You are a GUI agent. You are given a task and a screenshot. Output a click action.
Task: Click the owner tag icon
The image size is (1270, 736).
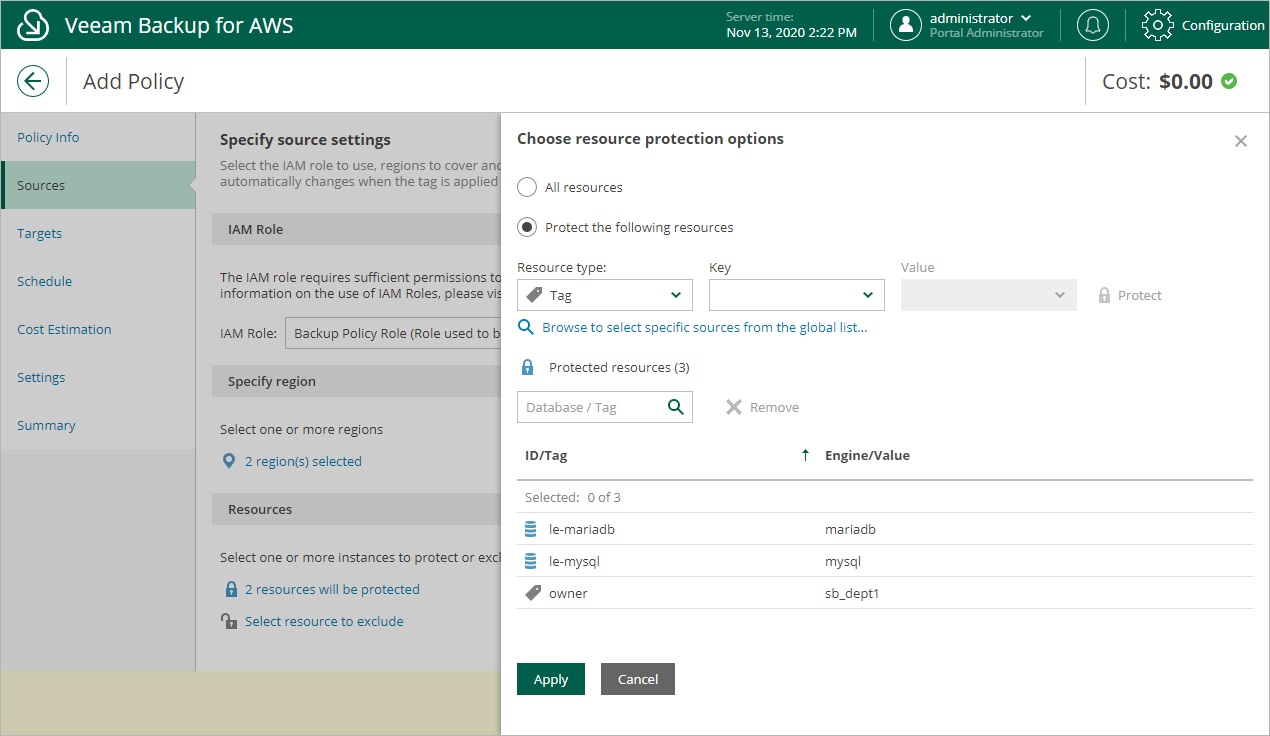point(533,593)
